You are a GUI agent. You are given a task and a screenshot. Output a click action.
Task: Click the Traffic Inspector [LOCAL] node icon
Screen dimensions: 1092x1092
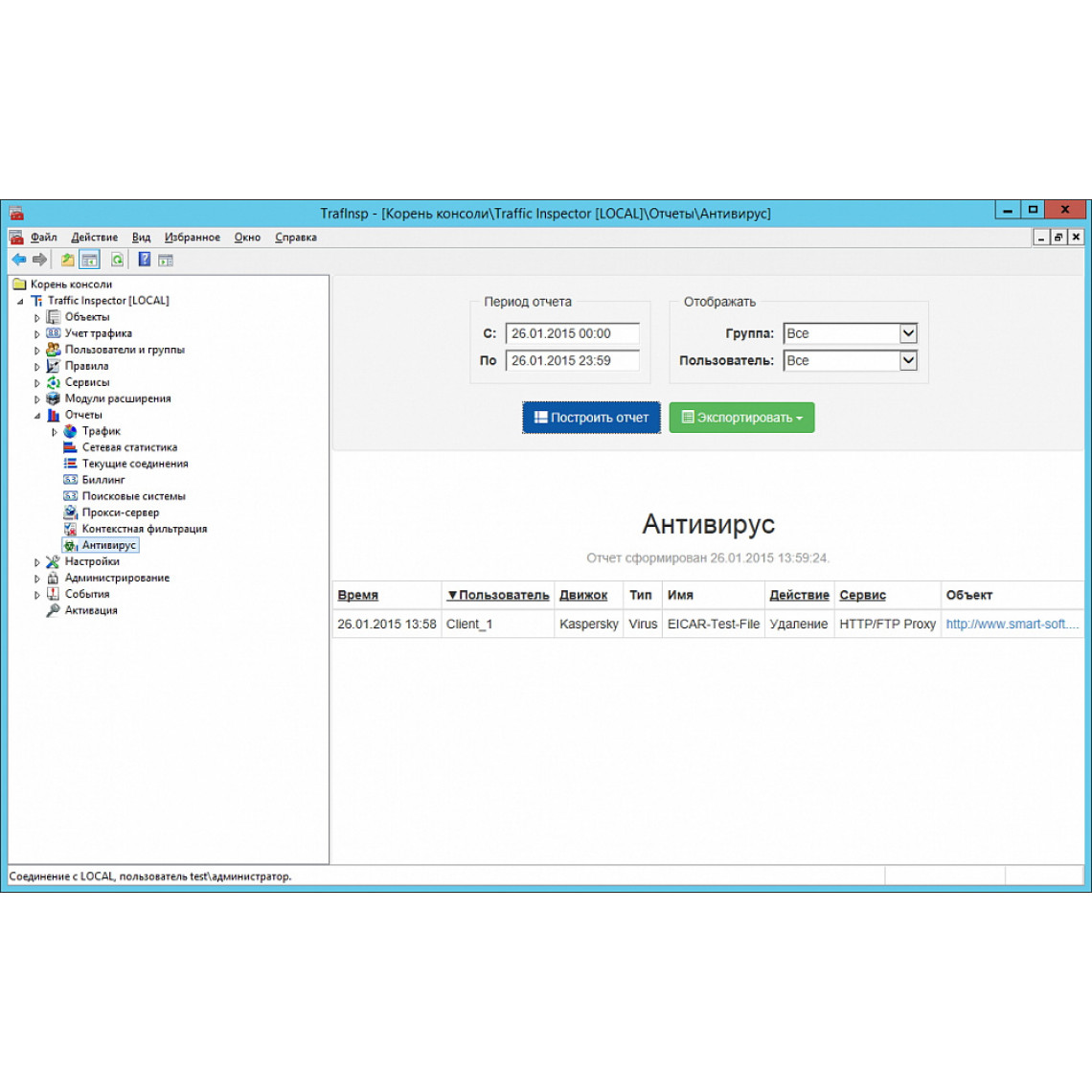pos(37,301)
